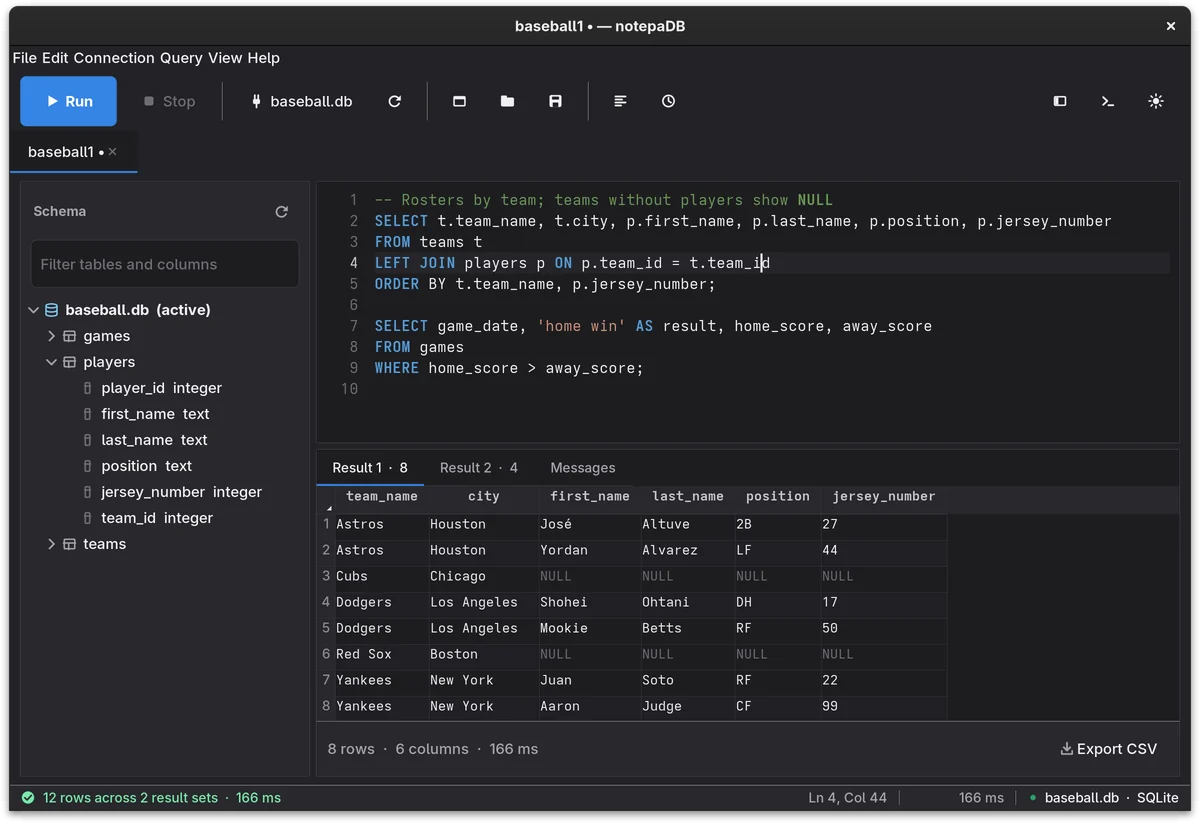Format the SQL query text
The width and height of the screenshot is (1200, 823).
pos(620,101)
